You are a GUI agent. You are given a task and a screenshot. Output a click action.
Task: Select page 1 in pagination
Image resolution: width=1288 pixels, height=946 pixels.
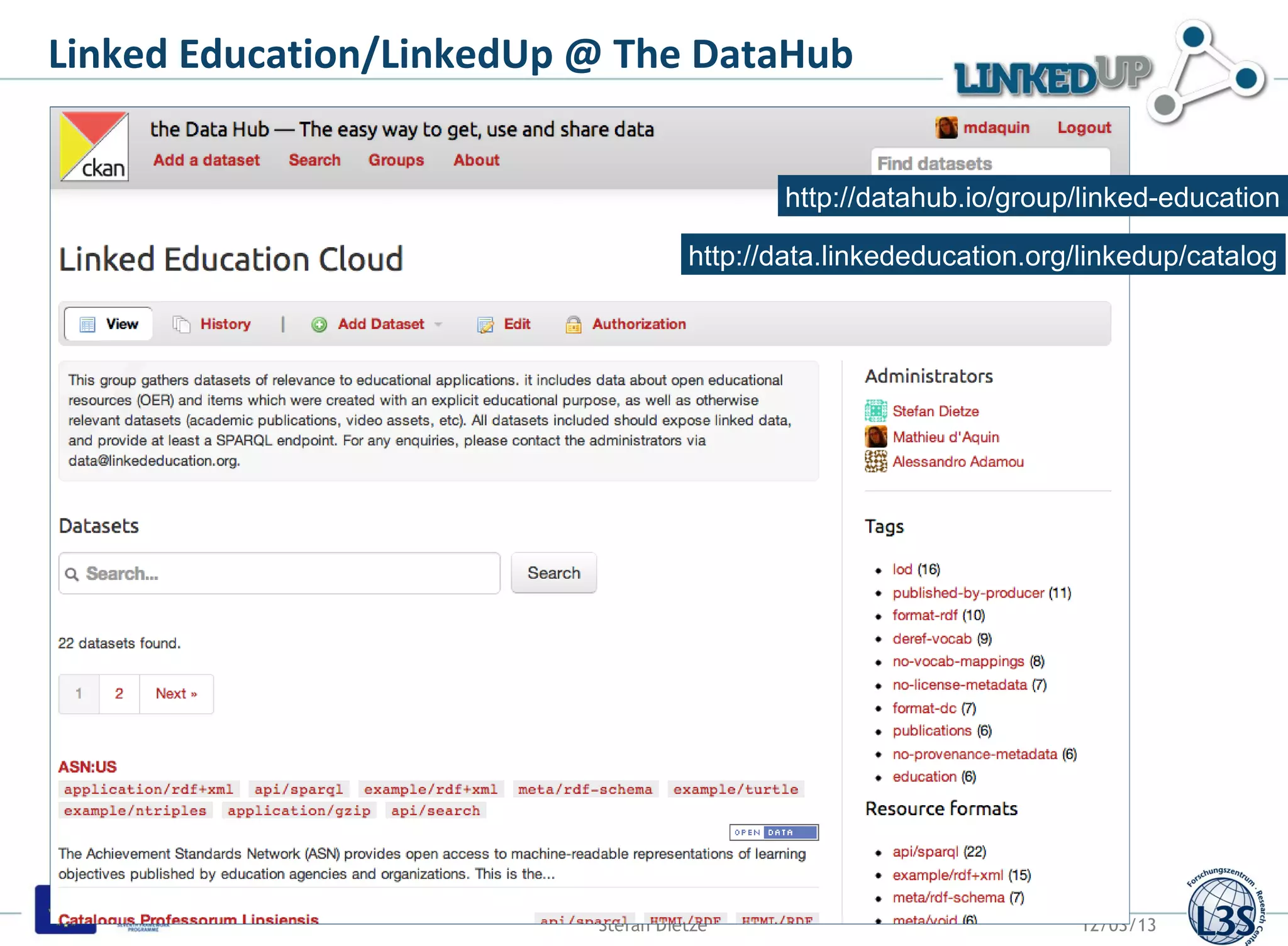(79, 694)
